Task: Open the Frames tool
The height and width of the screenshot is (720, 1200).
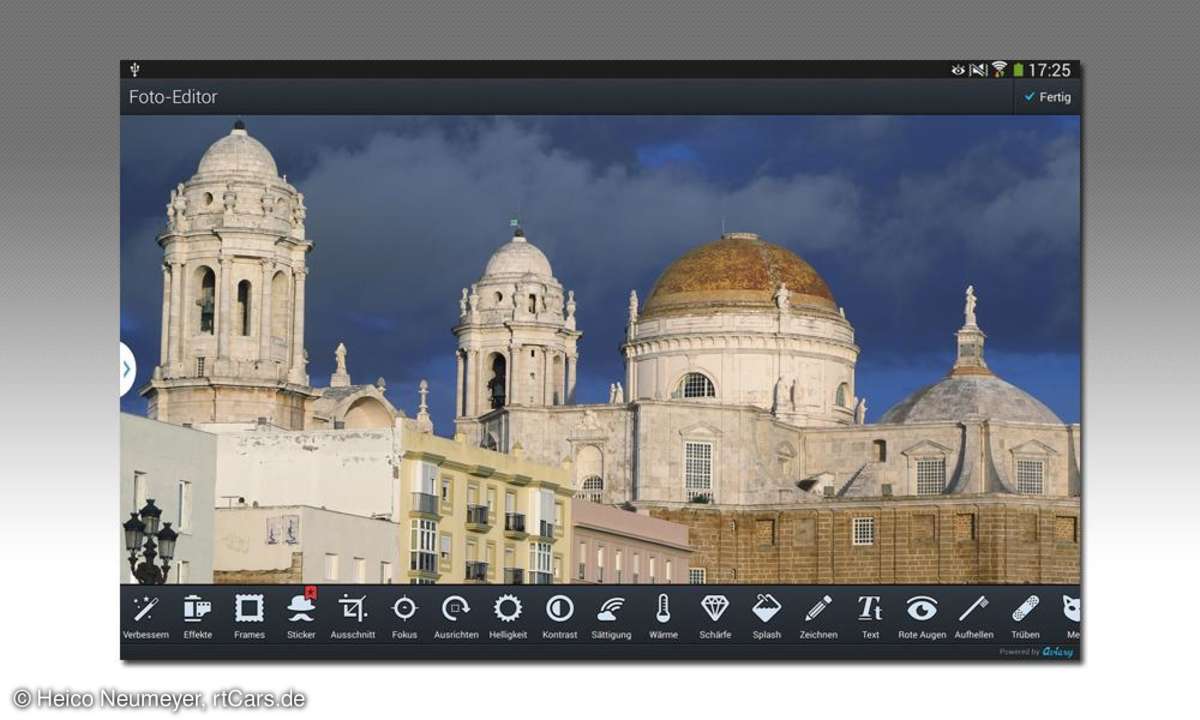Action: (249, 616)
